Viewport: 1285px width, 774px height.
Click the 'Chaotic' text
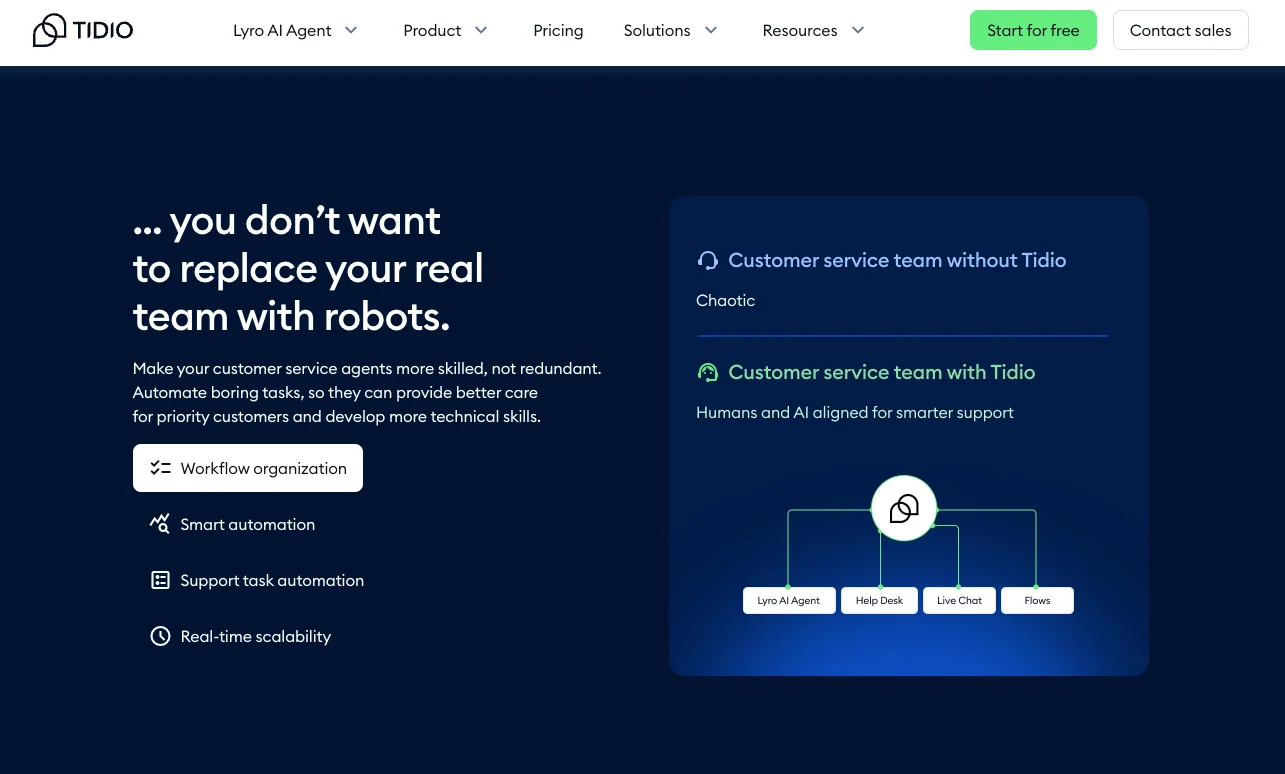pyautogui.click(x=725, y=300)
